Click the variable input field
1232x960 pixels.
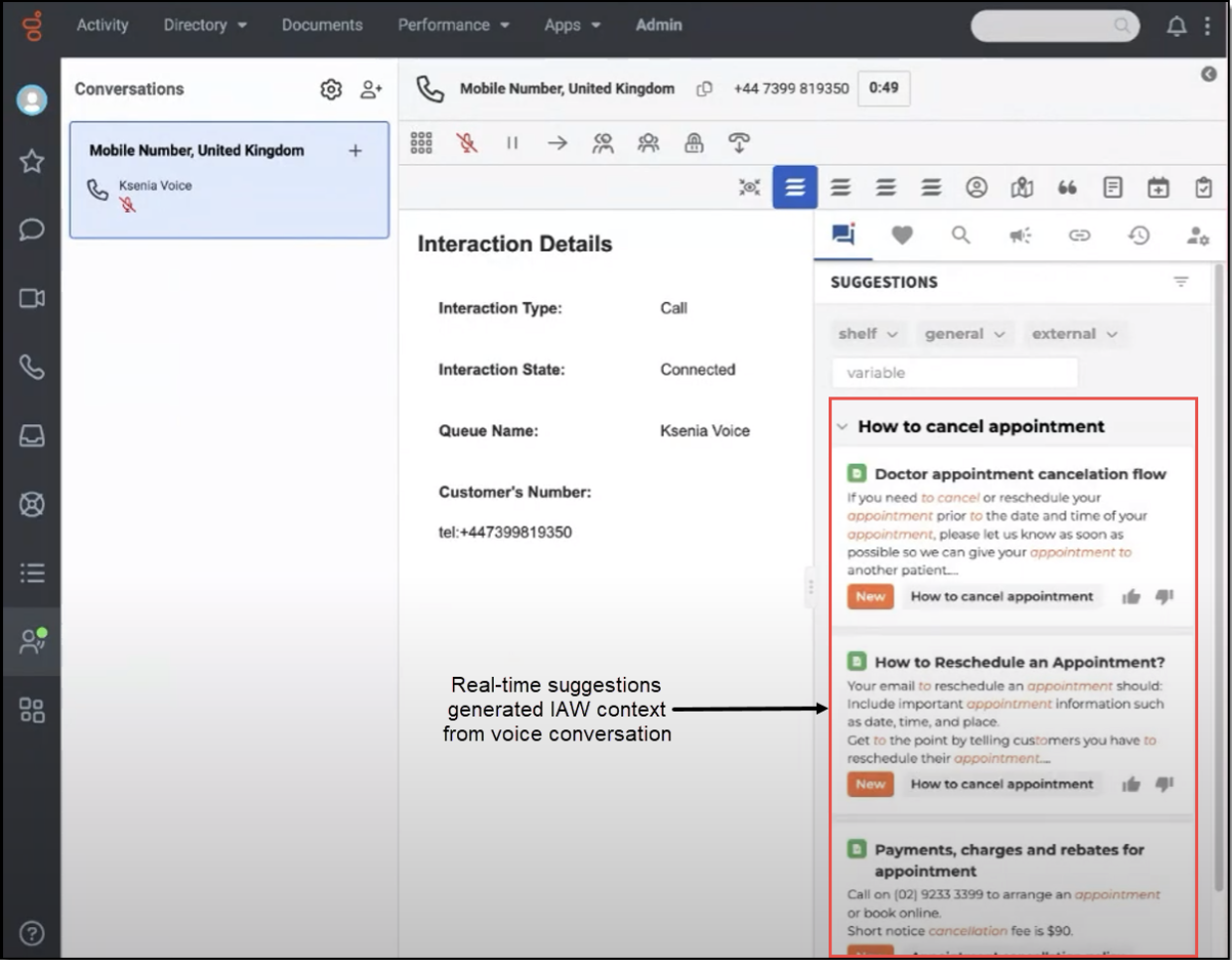coord(955,373)
